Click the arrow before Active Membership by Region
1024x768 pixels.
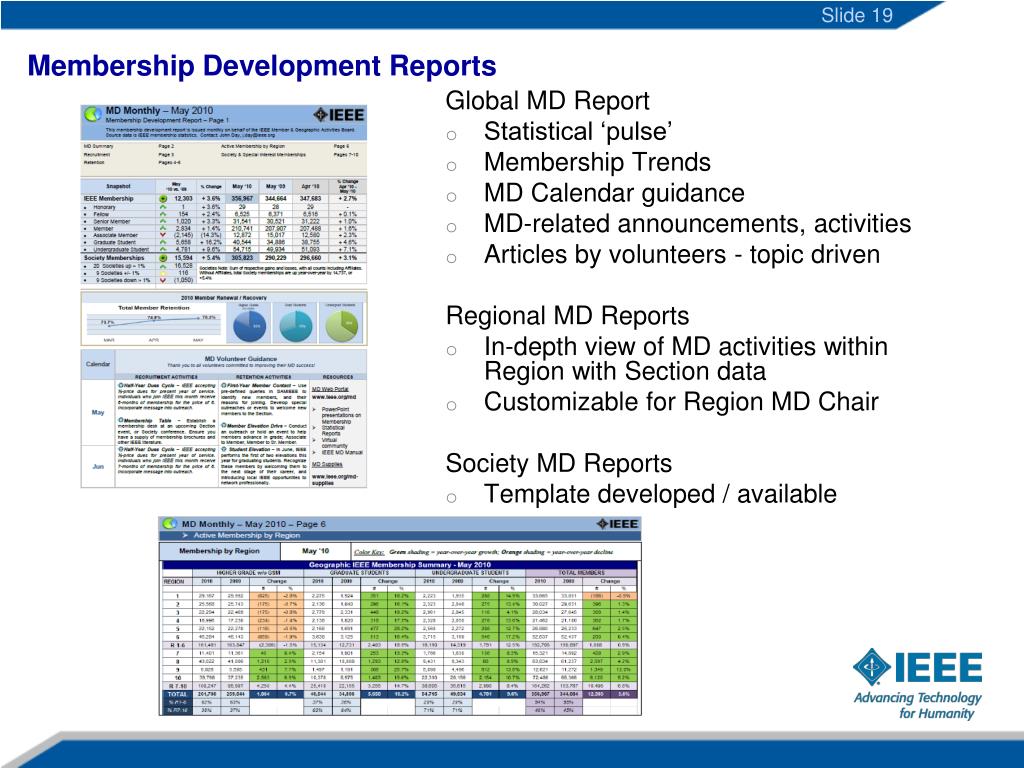tap(185, 536)
